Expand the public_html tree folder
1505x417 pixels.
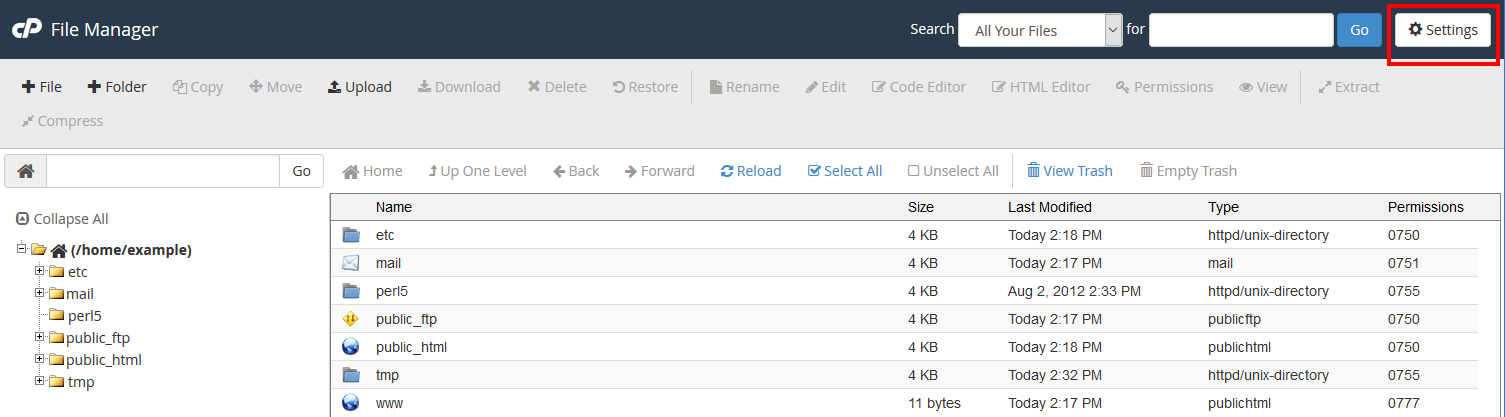[x=40, y=359]
